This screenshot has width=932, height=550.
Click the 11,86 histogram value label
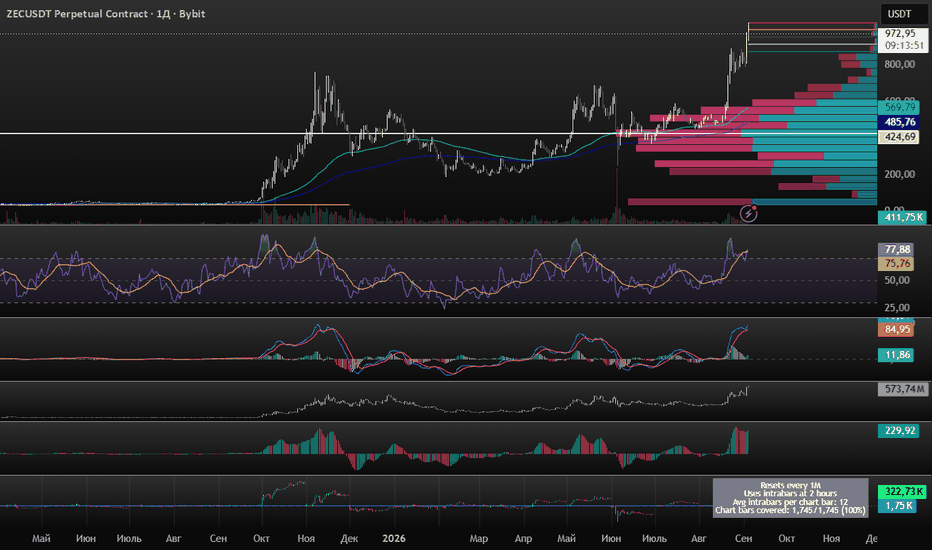(x=896, y=355)
